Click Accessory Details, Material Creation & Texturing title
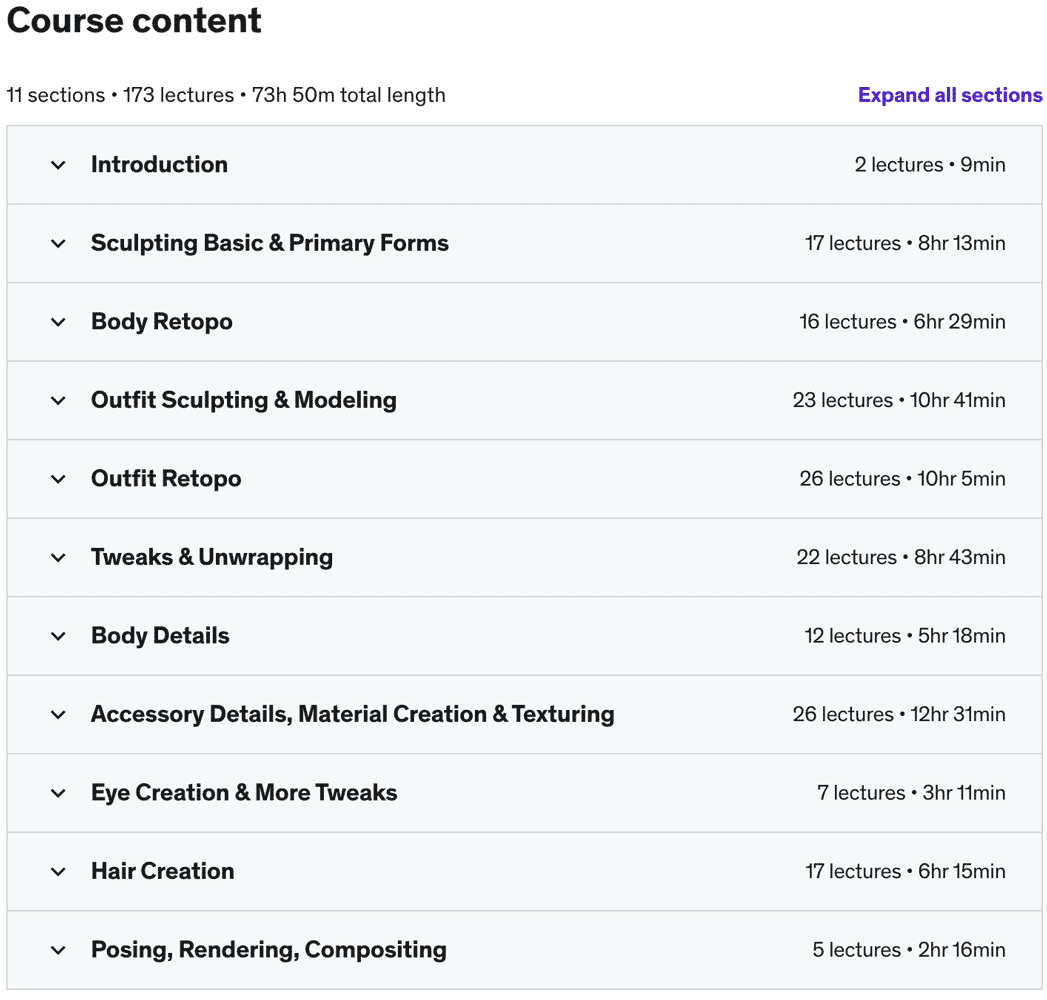This screenshot has height=1000, width=1047. [x=352, y=714]
